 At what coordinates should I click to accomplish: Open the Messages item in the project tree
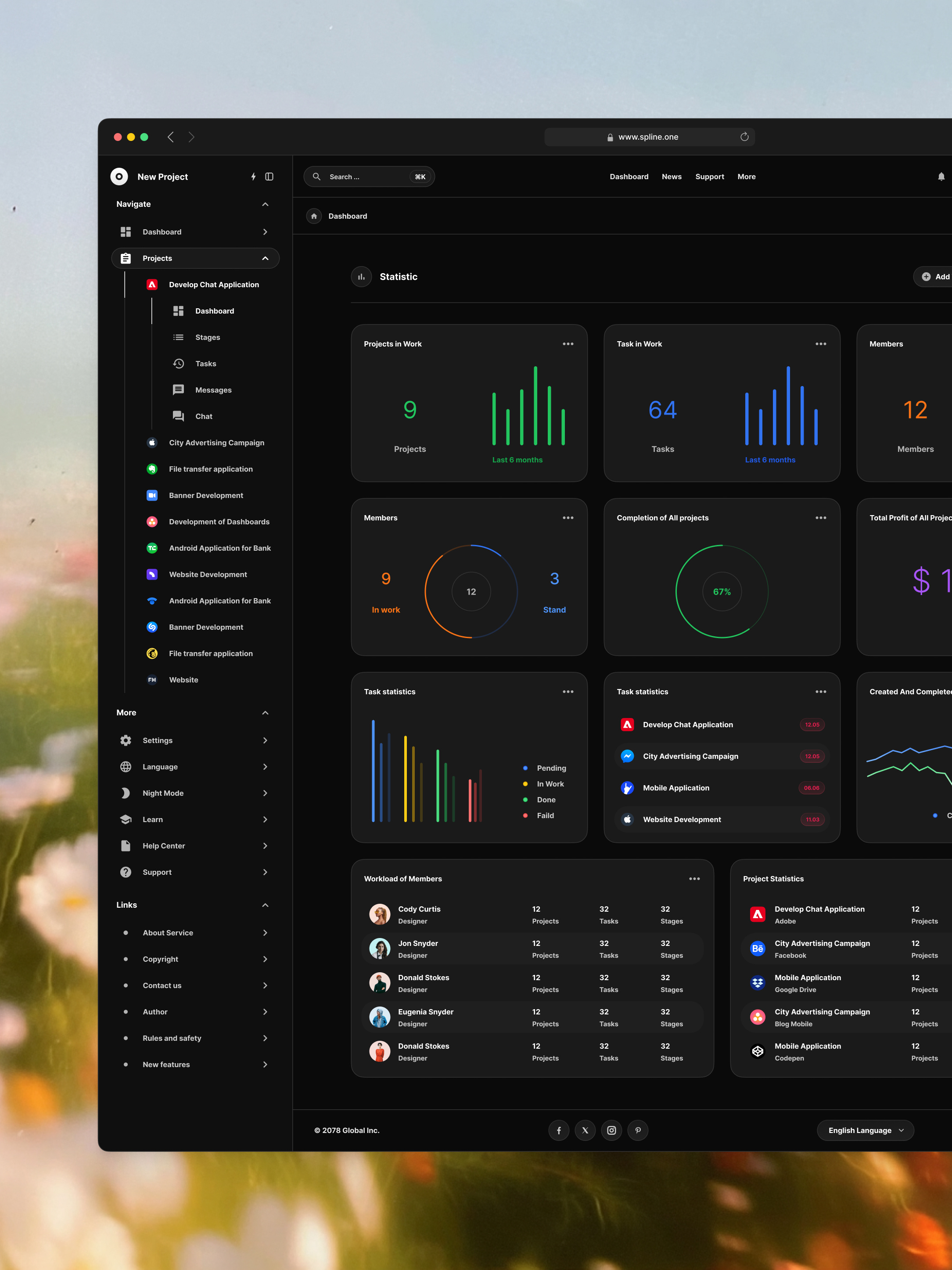[213, 390]
